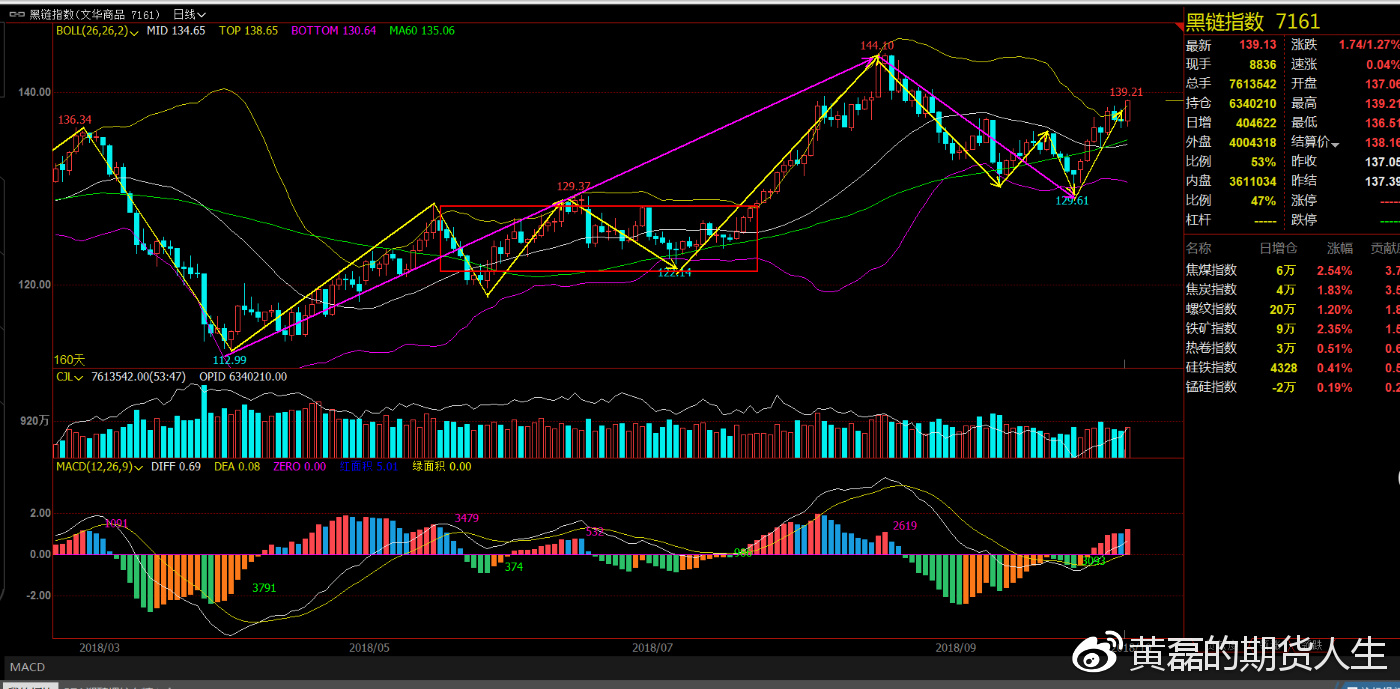Image resolution: width=1400 pixels, height=689 pixels.
Task: Click the 2018/09 date axis label
Action: click(956, 648)
